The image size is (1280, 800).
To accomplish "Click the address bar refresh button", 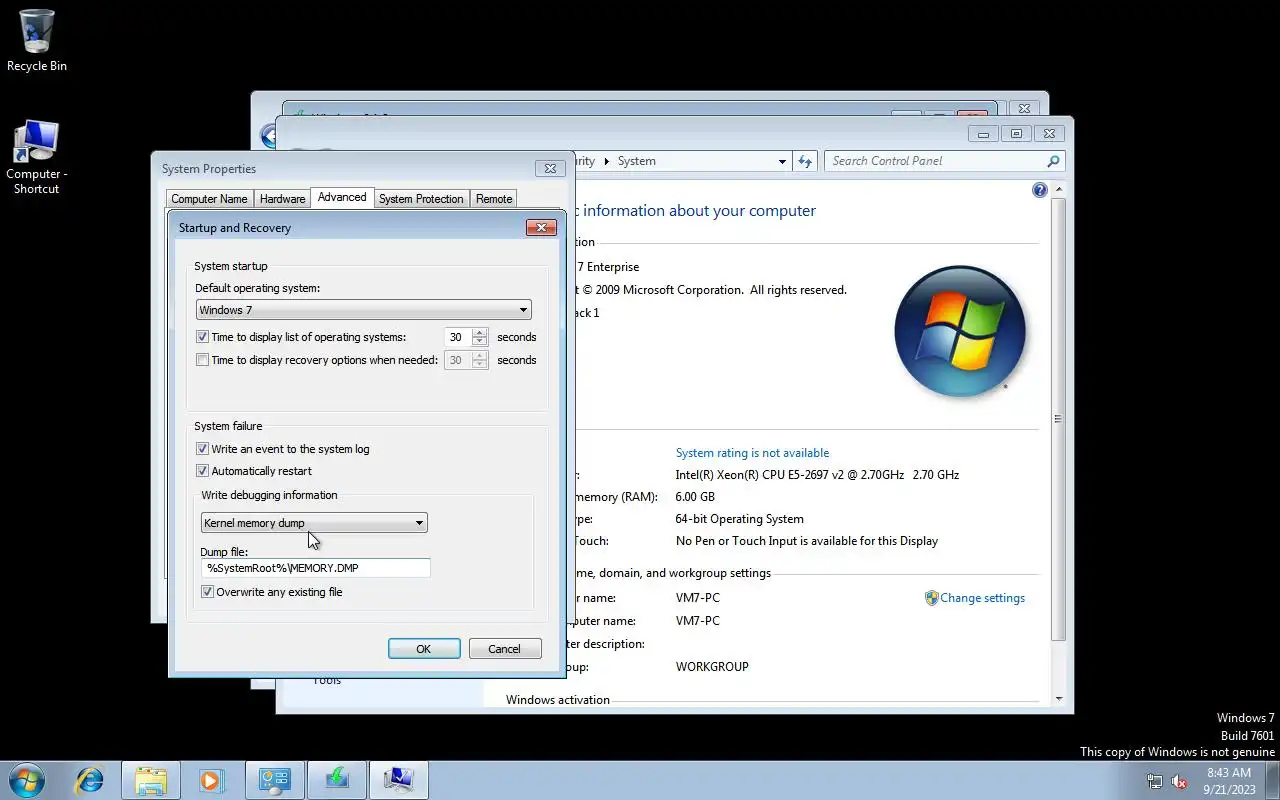I will coord(805,161).
